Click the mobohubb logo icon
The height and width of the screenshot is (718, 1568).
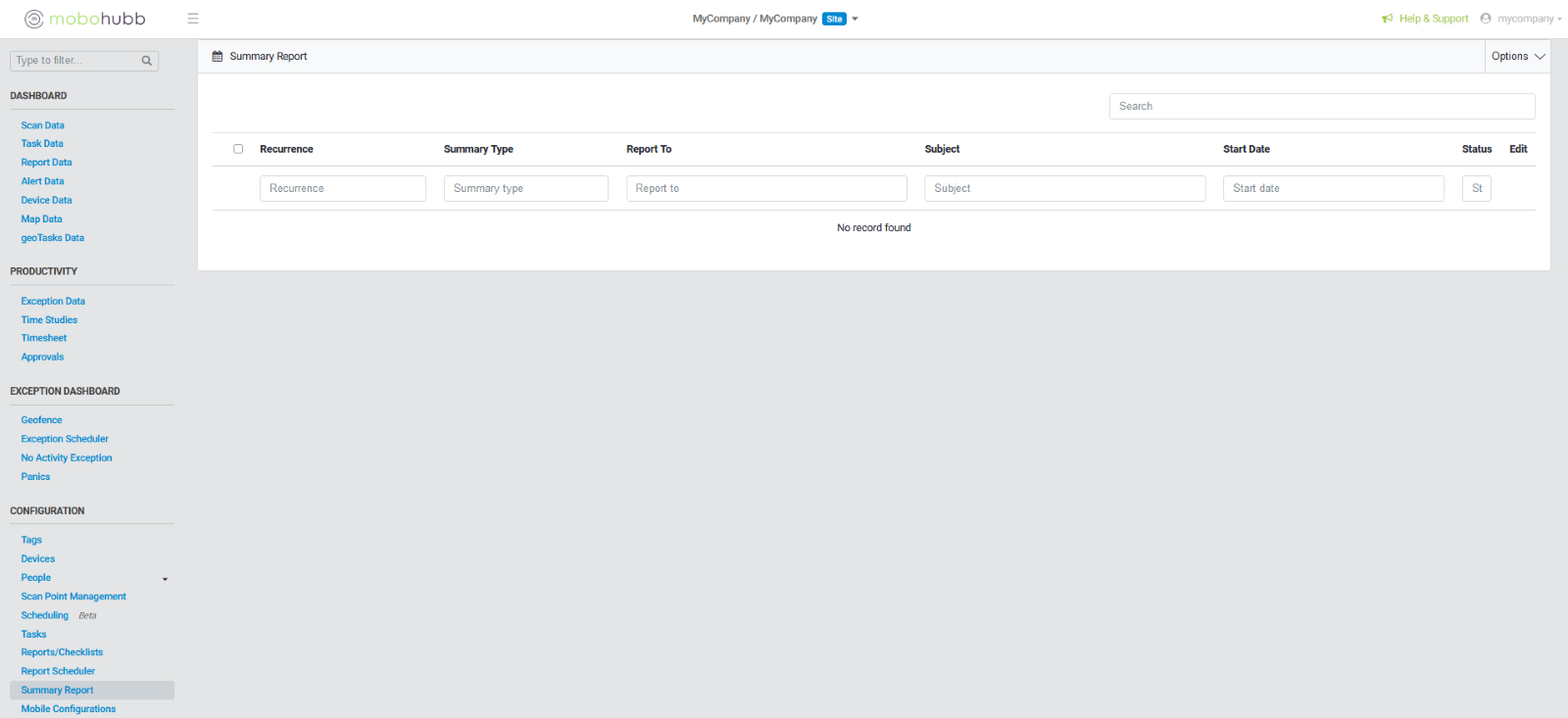point(34,19)
